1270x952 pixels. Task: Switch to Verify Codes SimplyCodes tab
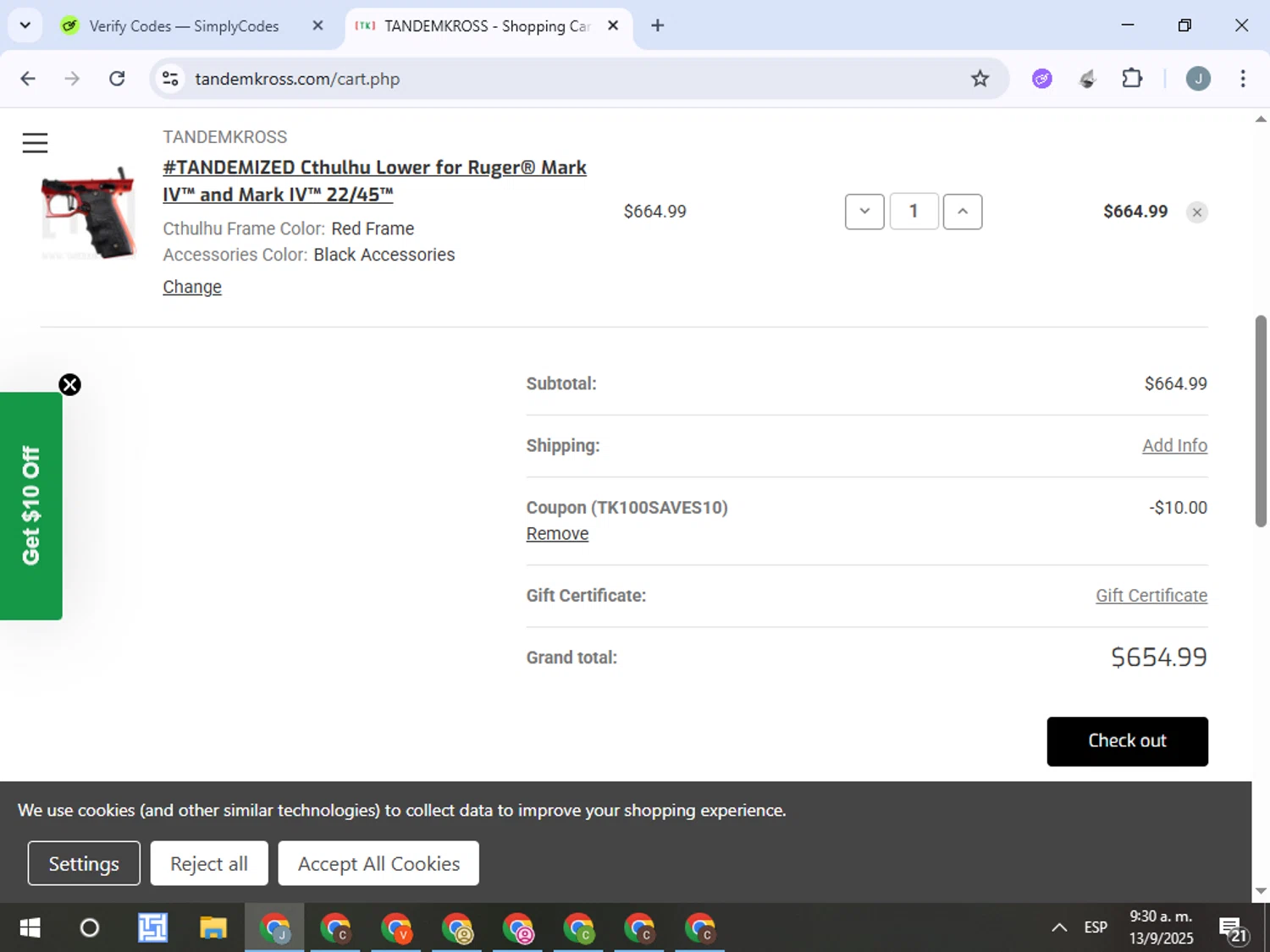click(184, 26)
